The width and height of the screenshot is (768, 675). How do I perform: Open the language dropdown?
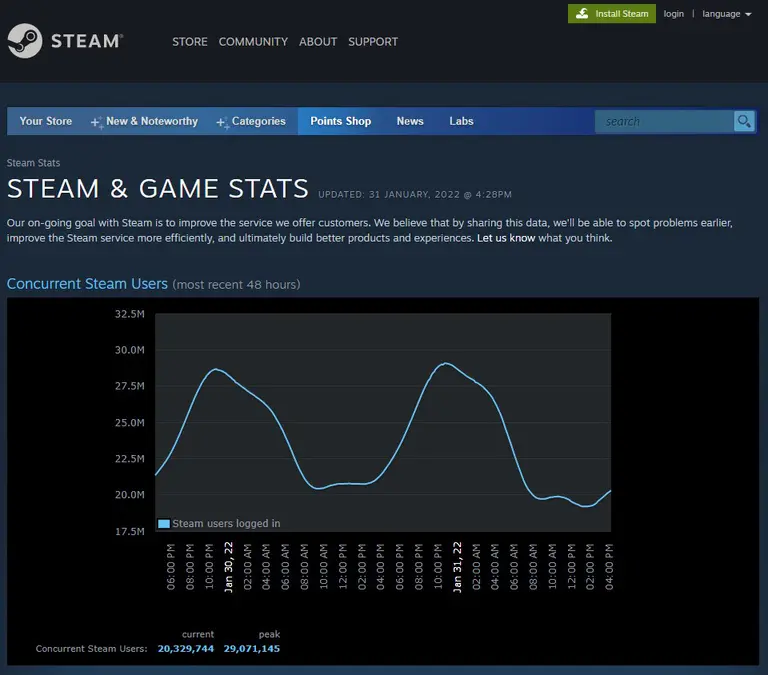726,14
